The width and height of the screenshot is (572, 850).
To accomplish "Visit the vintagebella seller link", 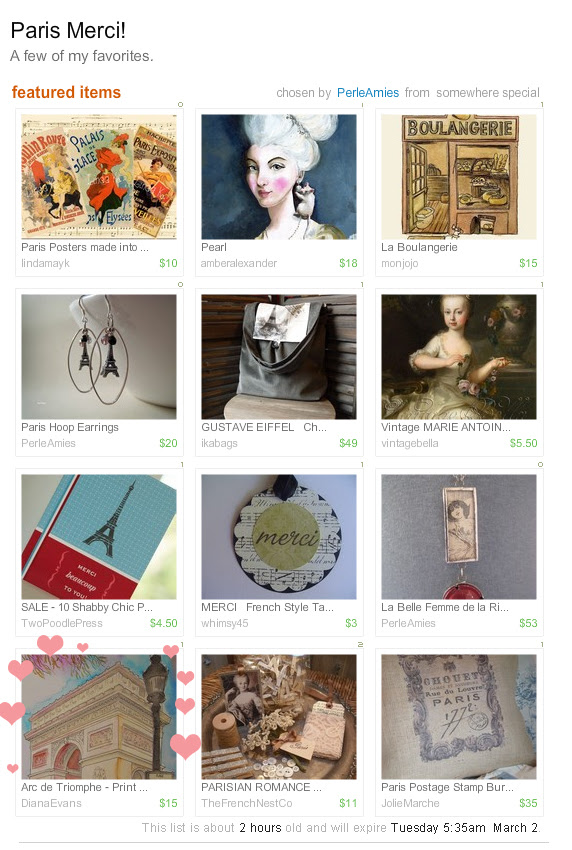I will click(409, 443).
